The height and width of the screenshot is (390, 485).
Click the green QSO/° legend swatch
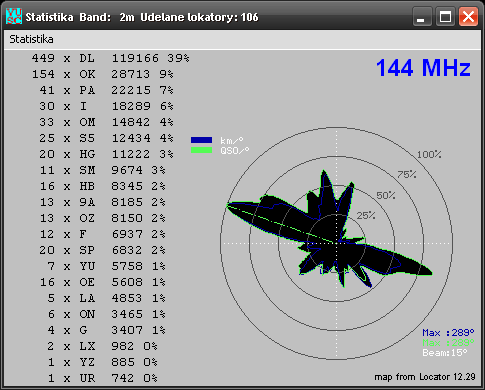pyautogui.click(x=201, y=150)
